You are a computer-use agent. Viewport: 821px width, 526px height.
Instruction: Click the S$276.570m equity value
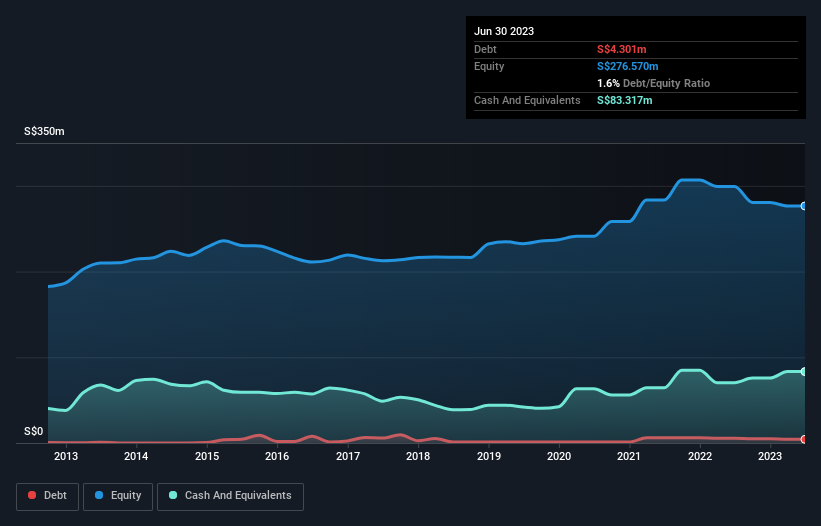(x=627, y=66)
